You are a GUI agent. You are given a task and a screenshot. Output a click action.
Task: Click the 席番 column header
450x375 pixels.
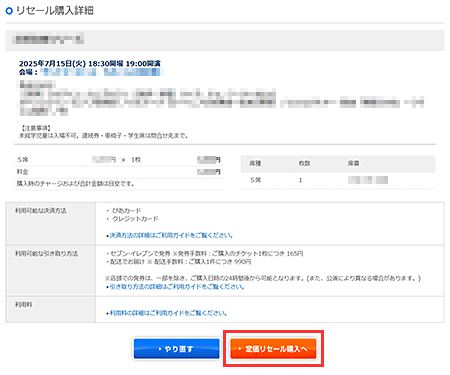353,163
